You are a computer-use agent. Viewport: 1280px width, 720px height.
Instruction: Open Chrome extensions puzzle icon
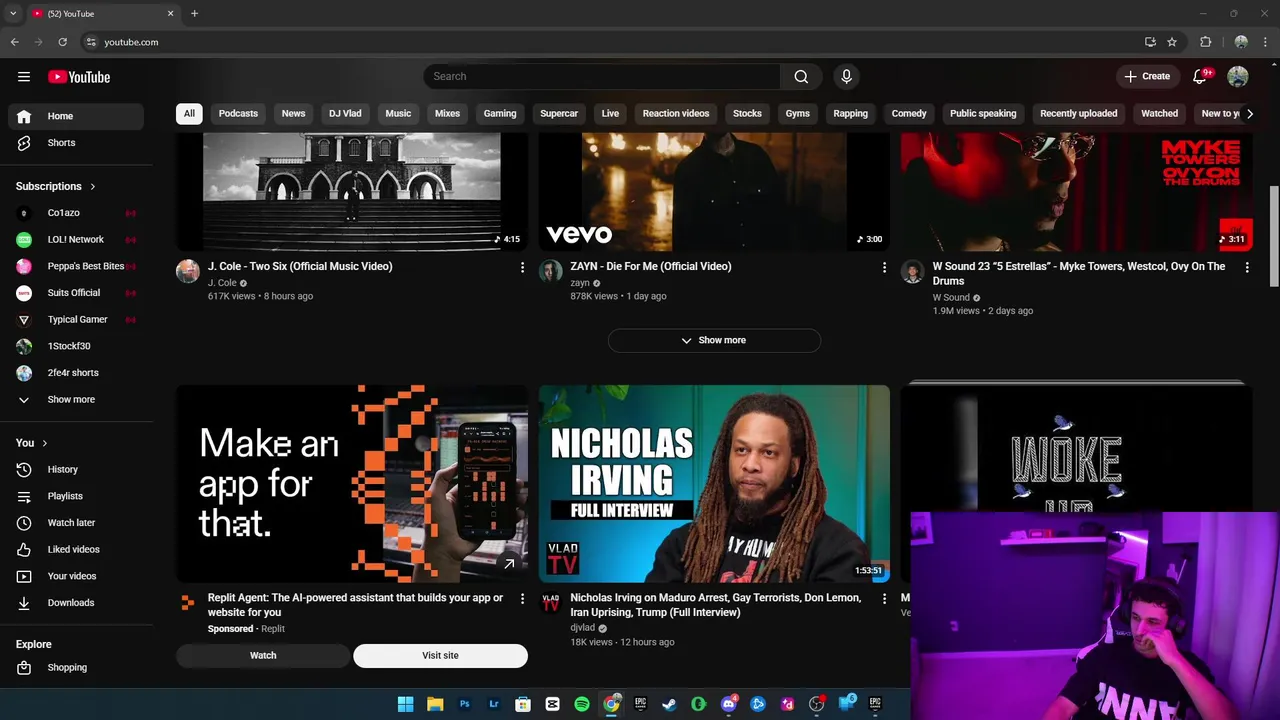1206,42
